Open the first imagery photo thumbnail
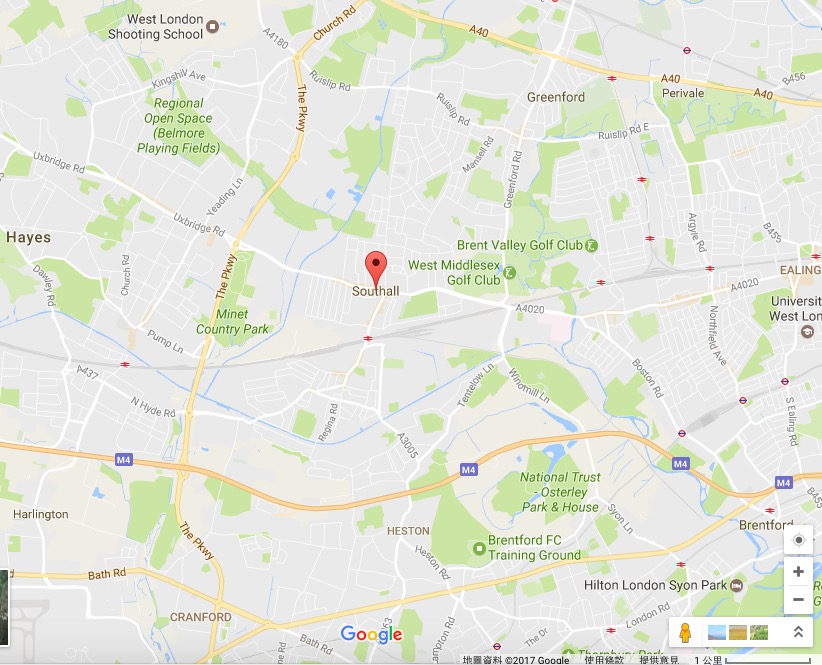Viewport: 822px width, 665px height. [x=717, y=632]
